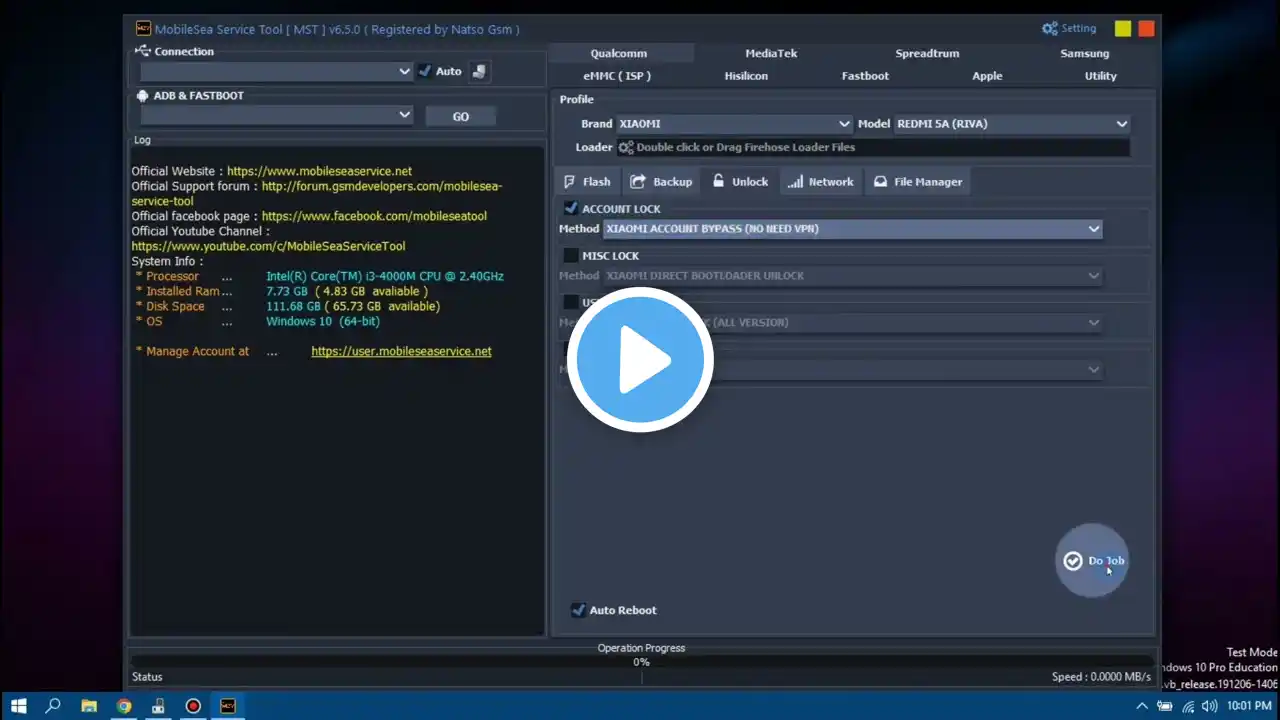Screen dimensions: 1280x720
Task: Click the USB device icon in the taskbar
Action: 158,706
